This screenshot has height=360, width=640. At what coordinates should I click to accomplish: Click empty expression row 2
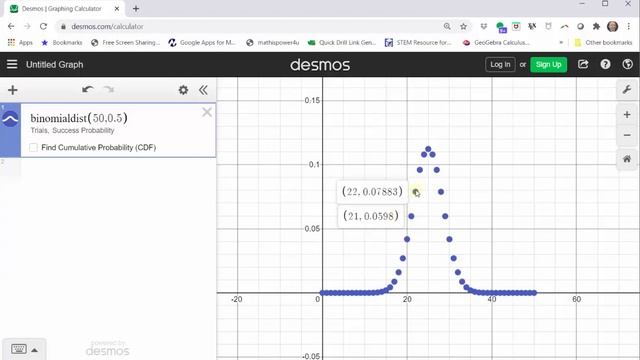pyautogui.click(x=108, y=167)
